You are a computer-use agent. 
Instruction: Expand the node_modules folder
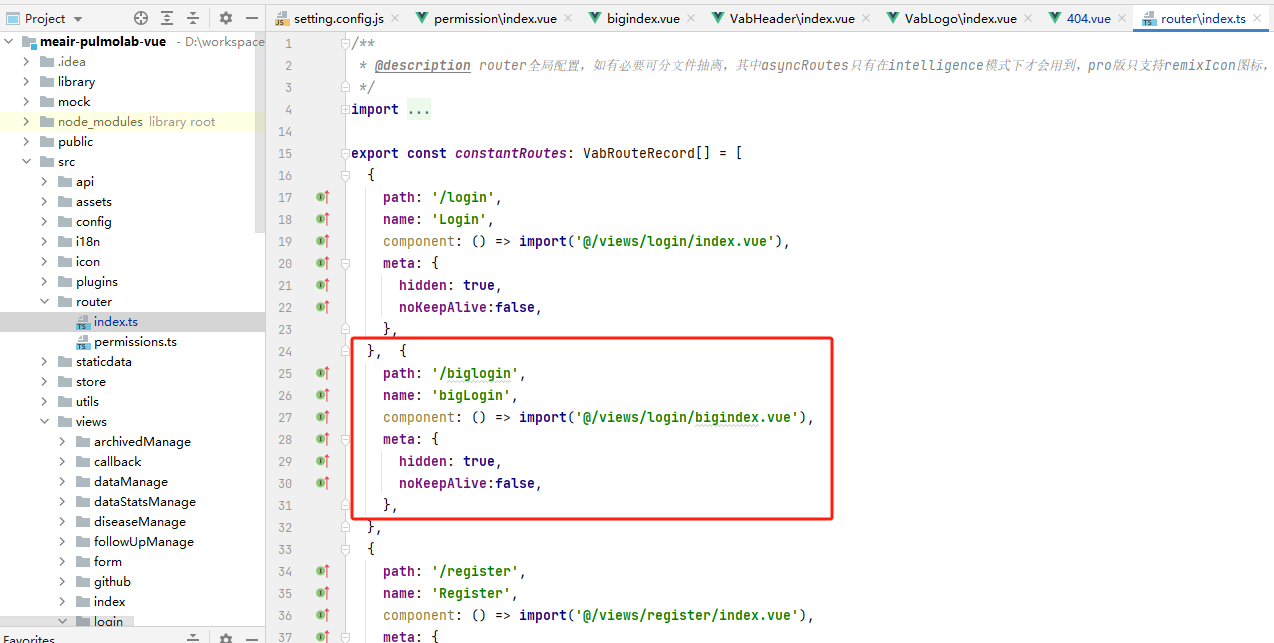27,121
